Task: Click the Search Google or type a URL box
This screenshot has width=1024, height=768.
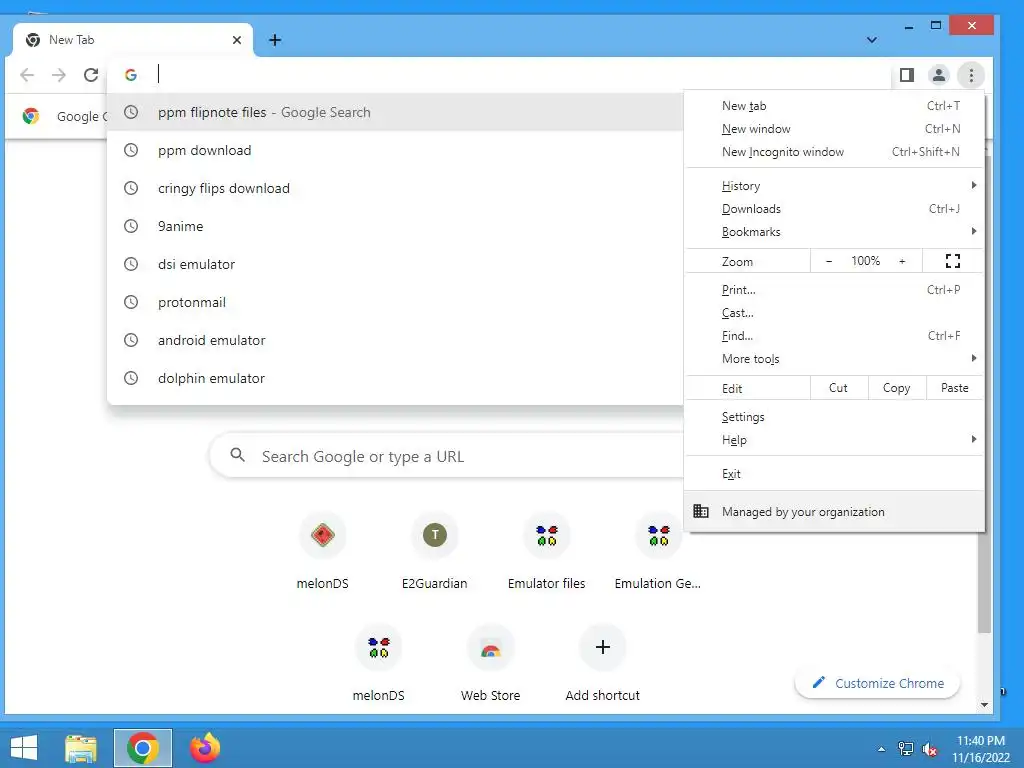Action: coord(447,456)
